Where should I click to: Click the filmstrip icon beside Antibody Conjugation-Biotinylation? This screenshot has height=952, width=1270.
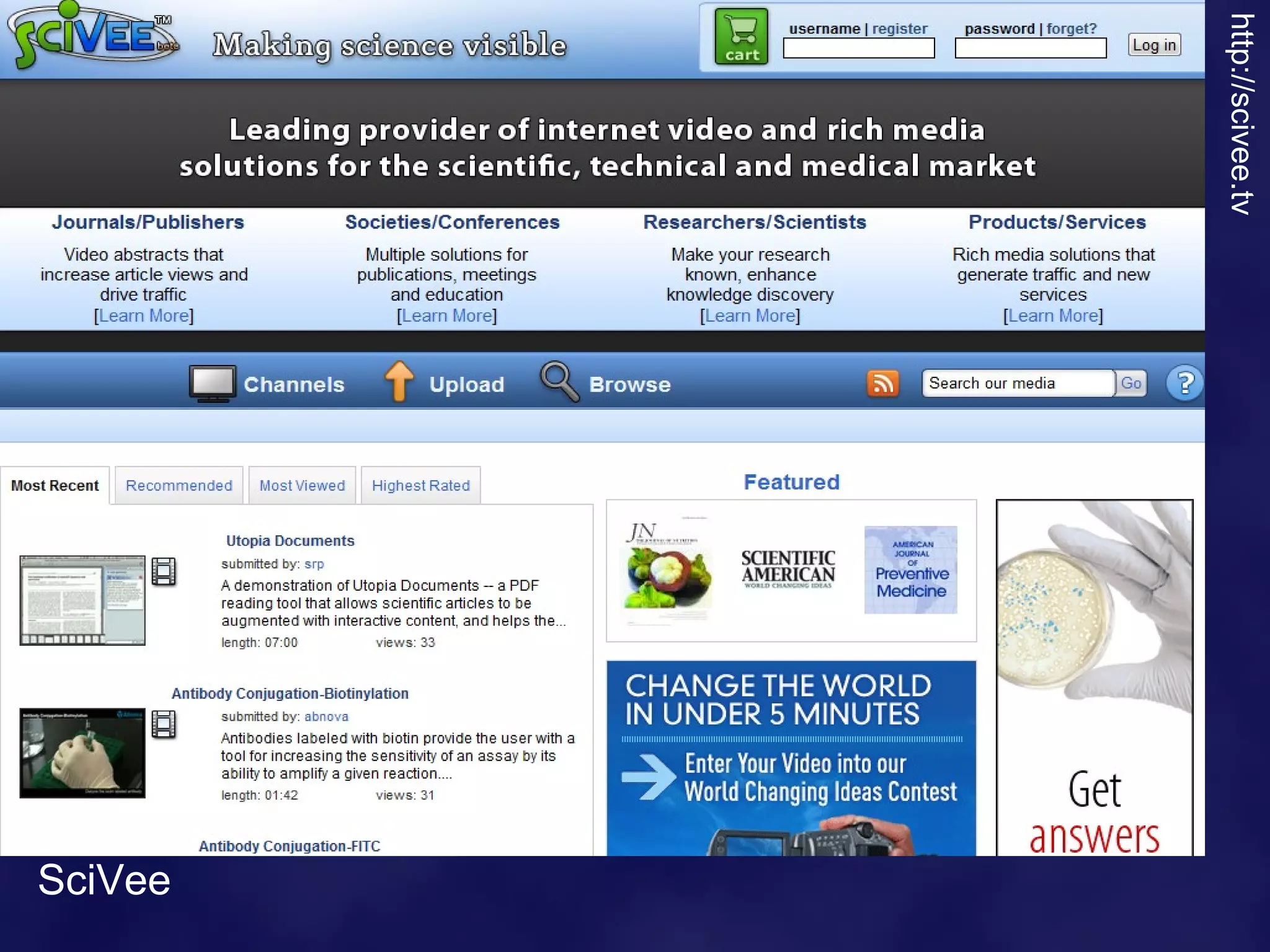164,724
